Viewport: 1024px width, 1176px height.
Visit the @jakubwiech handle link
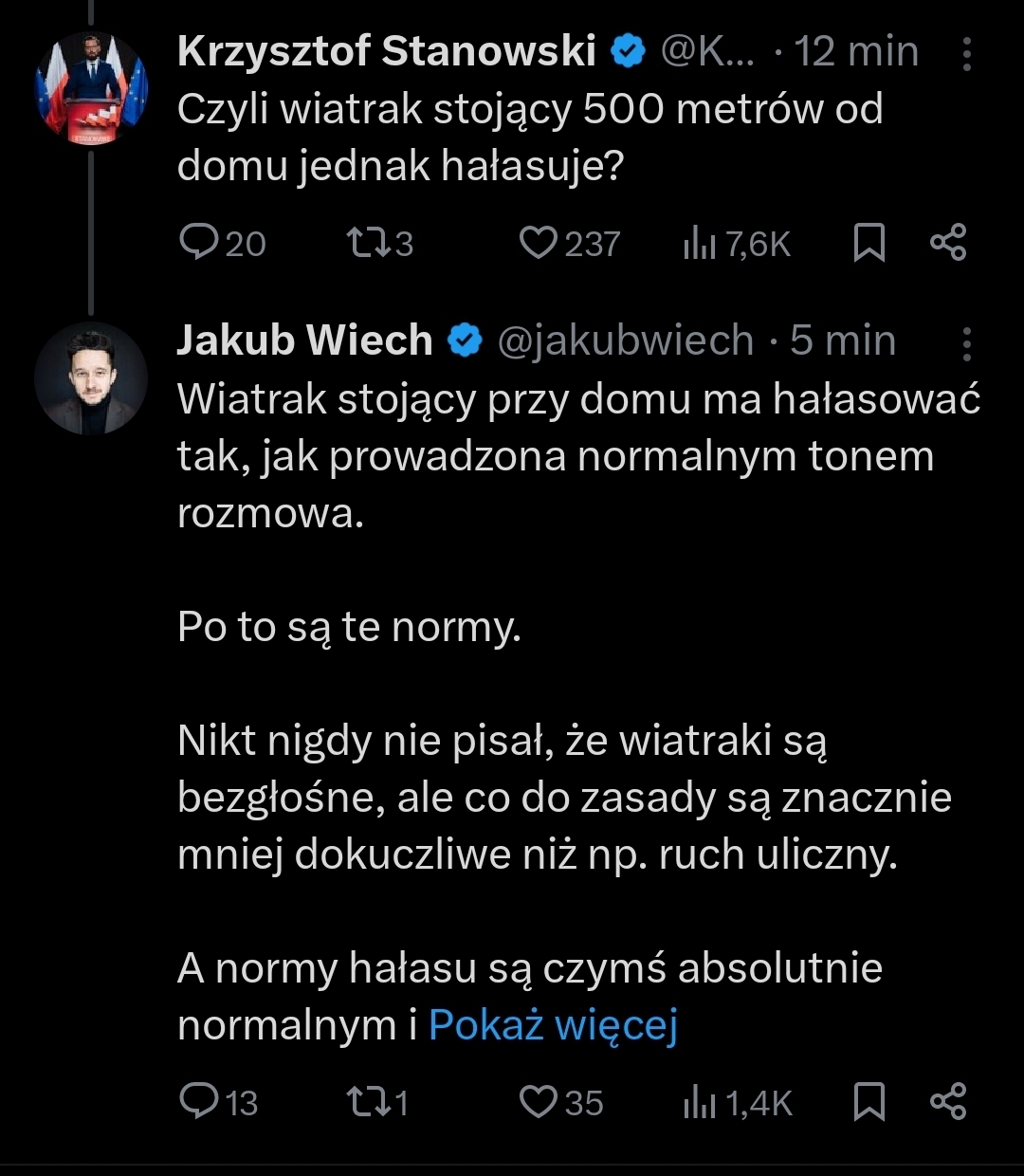[x=625, y=340]
